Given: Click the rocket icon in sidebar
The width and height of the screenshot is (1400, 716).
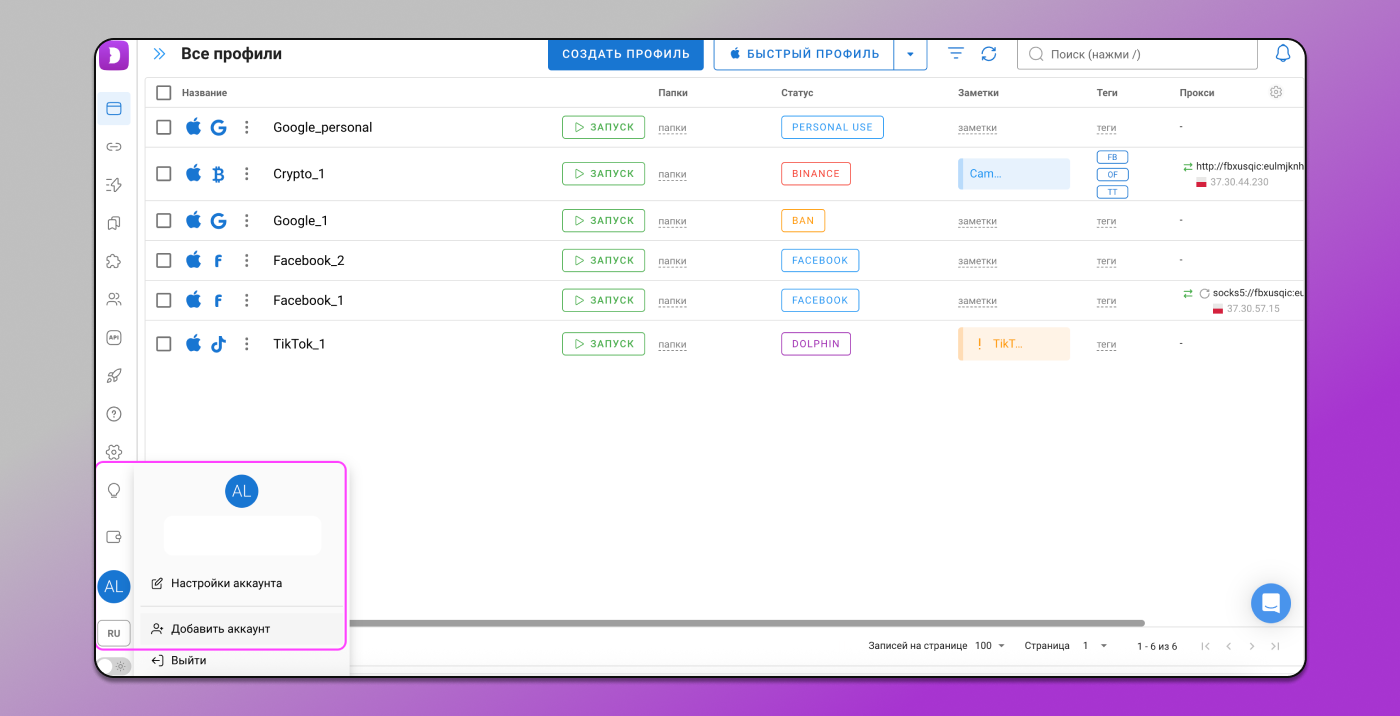Looking at the screenshot, I should (x=114, y=376).
